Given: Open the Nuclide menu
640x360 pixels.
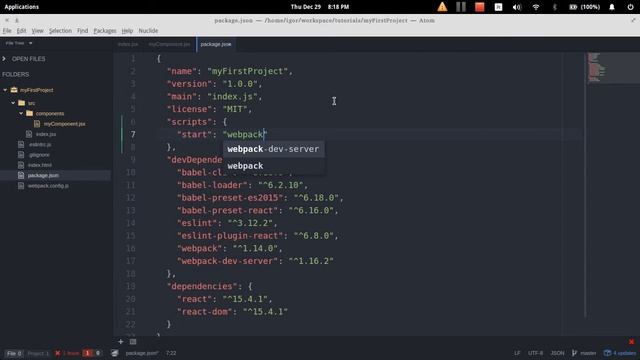Looking at the screenshot, I should coord(148,31).
